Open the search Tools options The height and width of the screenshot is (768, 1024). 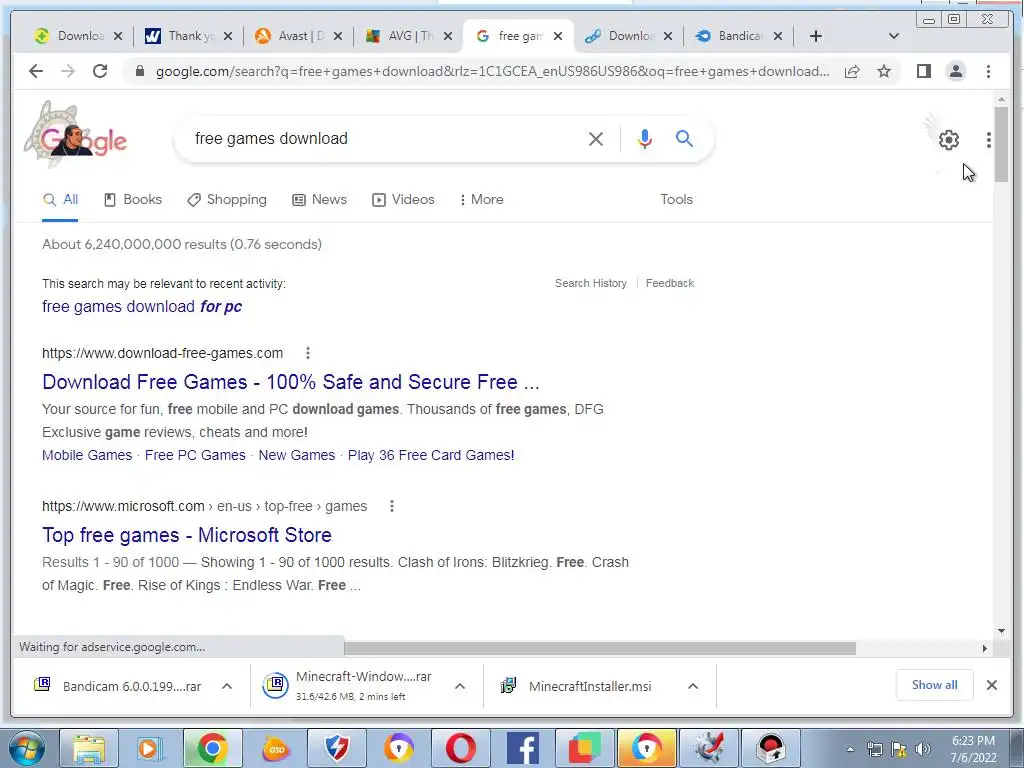click(676, 200)
